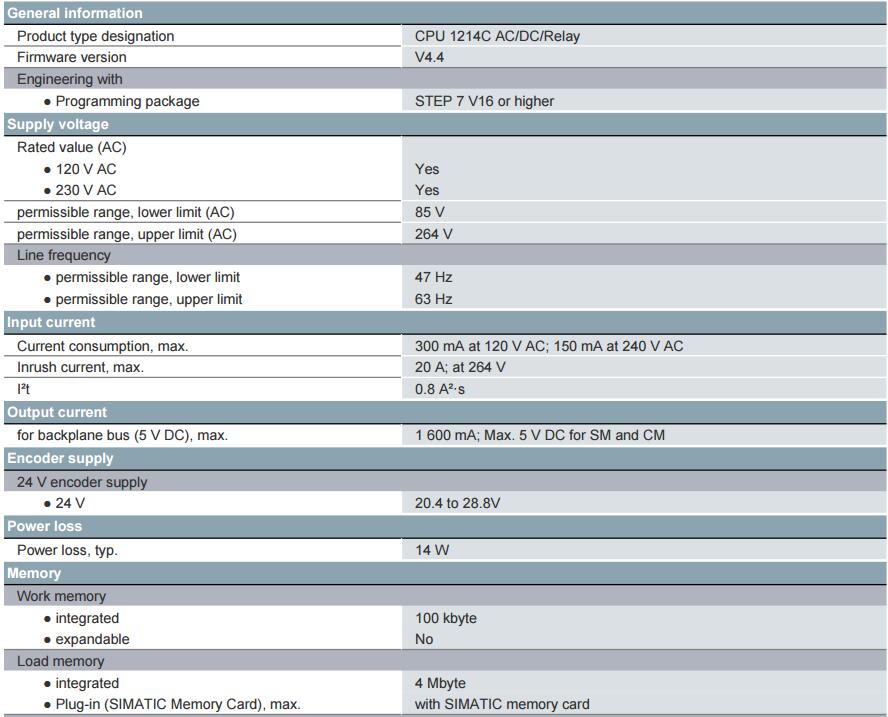888x717 pixels.
Task: Select the "Programming package" bullet label
Action: click(127, 101)
